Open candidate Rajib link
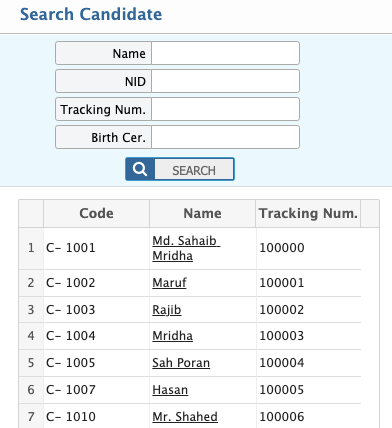This screenshot has width=392, height=428. [167, 310]
